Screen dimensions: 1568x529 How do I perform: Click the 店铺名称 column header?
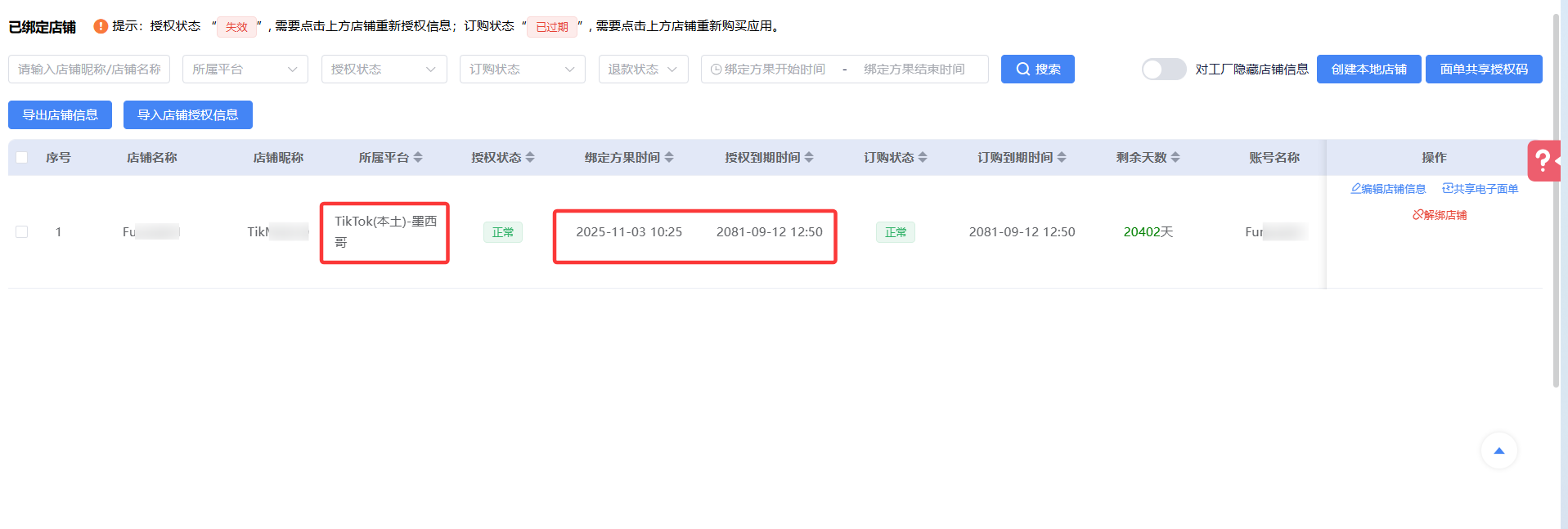point(151,157)
